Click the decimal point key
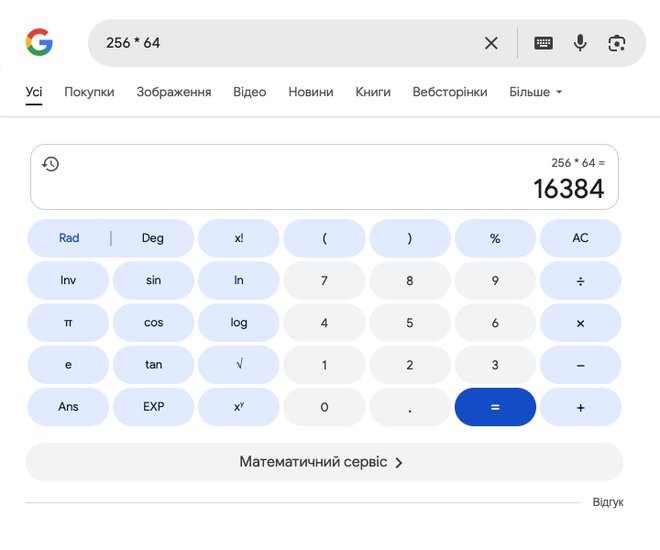 point(410,407)
